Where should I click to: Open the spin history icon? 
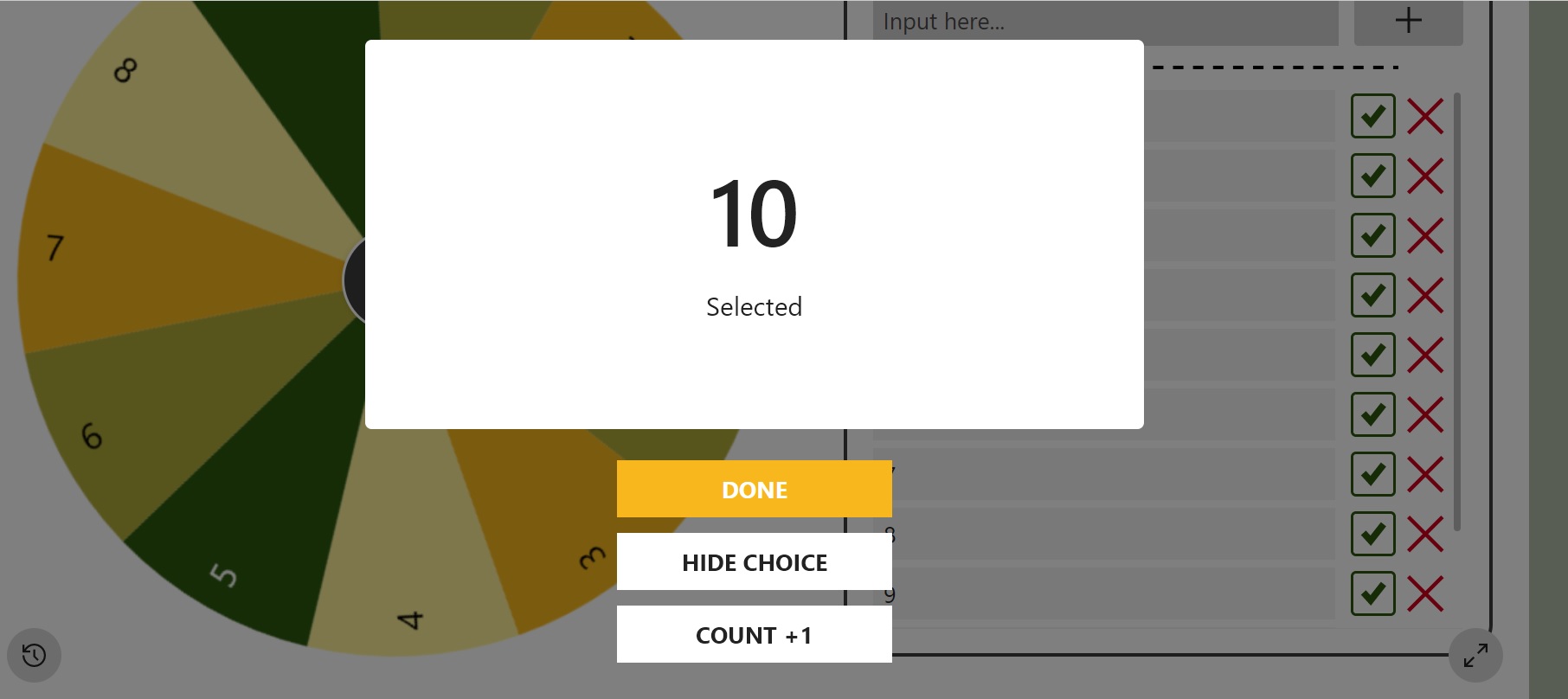[34, 655]
